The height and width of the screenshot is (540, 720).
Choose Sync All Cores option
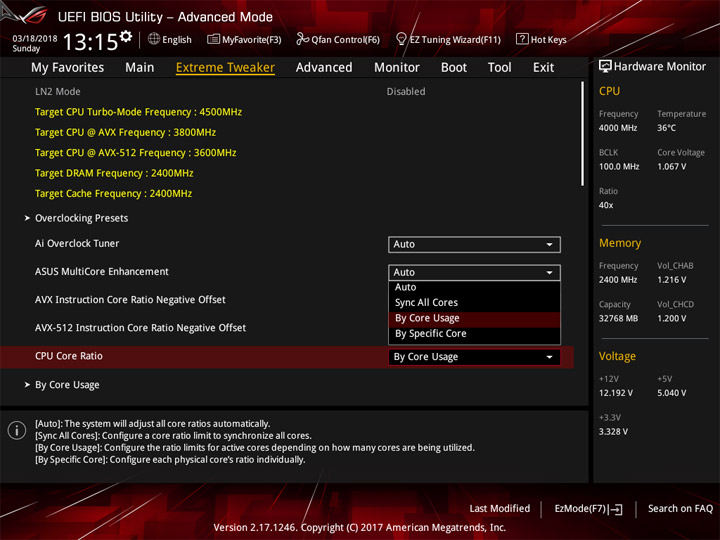[x=474, y=303]
